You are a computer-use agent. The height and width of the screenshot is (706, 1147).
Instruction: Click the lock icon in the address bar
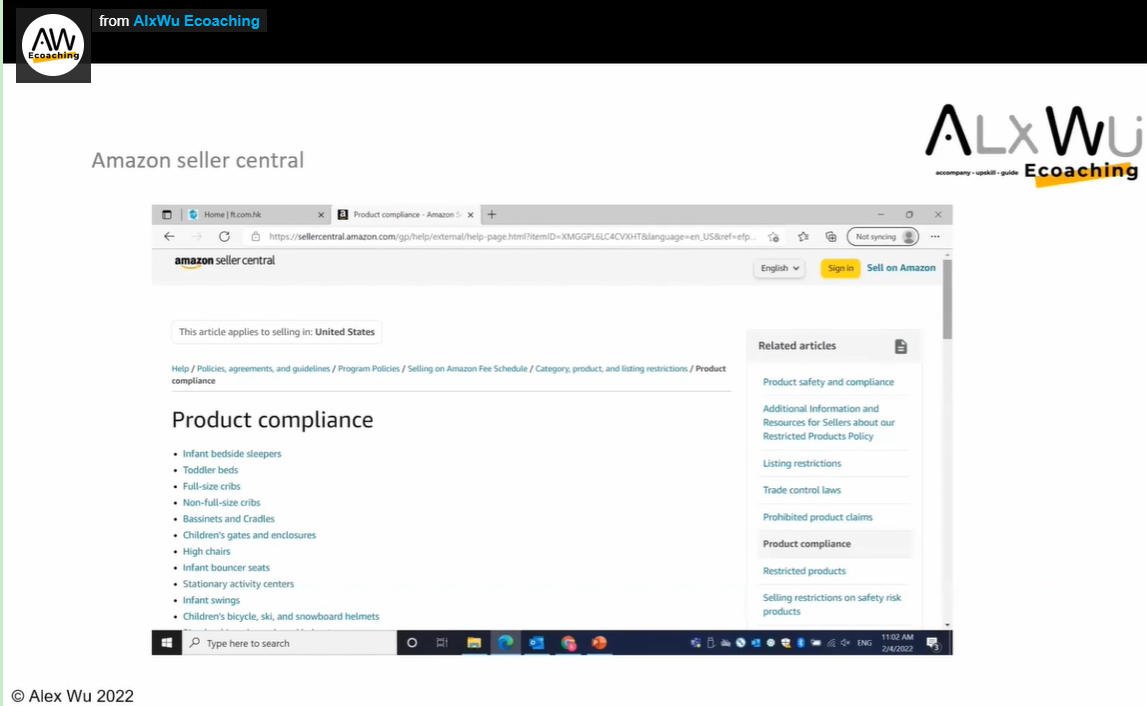click(255, 236)
